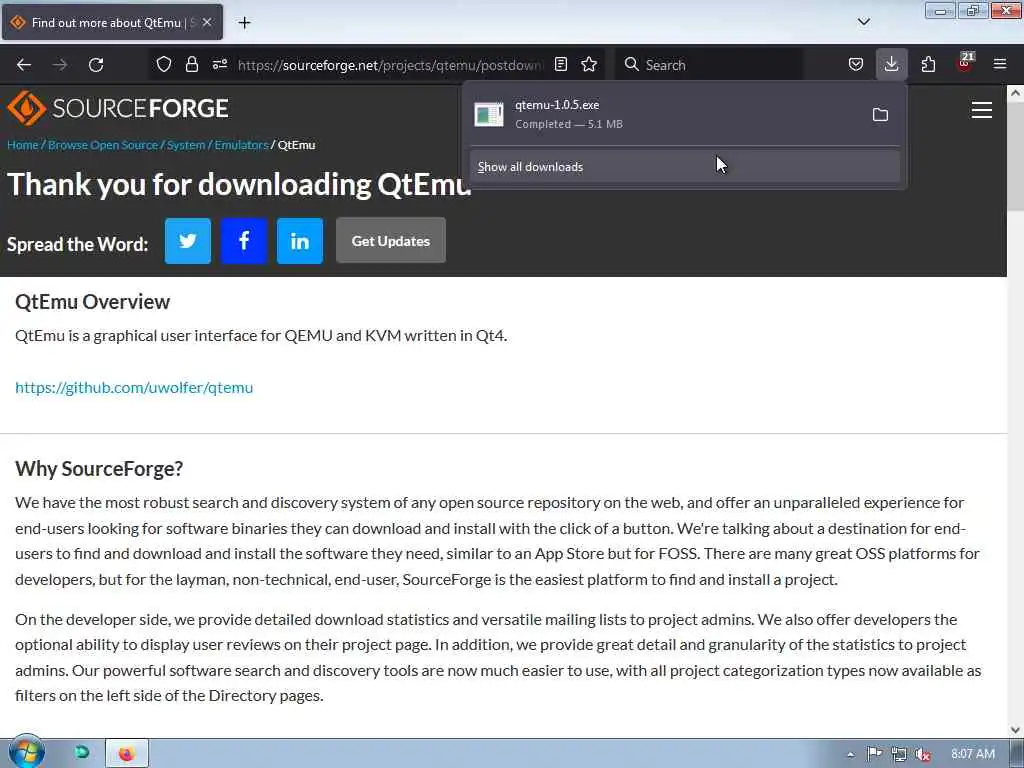List all tabs with the dropdown arrow

[x=863, y=22]
